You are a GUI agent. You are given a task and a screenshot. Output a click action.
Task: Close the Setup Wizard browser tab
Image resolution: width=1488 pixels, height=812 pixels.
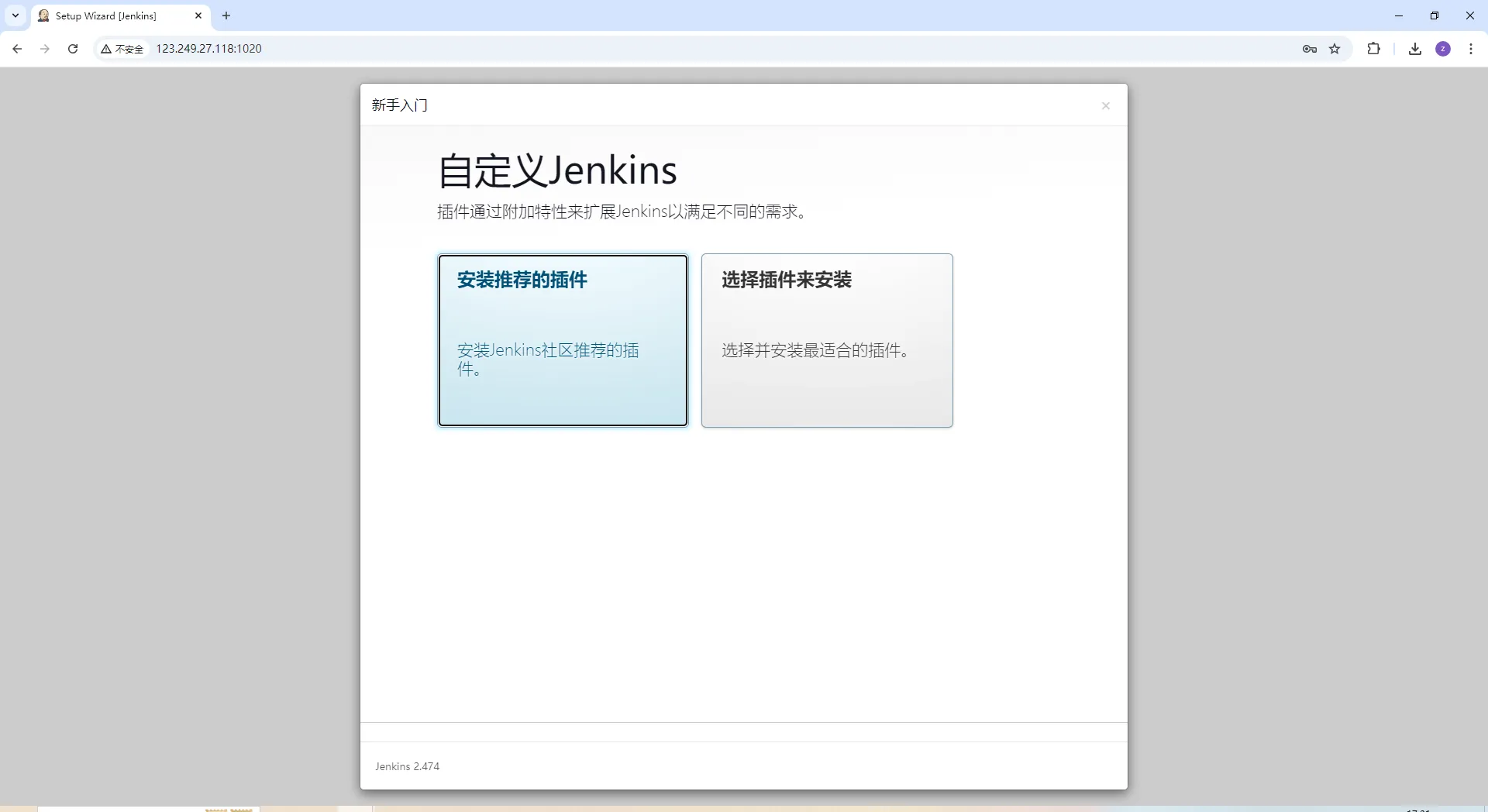[x=198, y=15]
